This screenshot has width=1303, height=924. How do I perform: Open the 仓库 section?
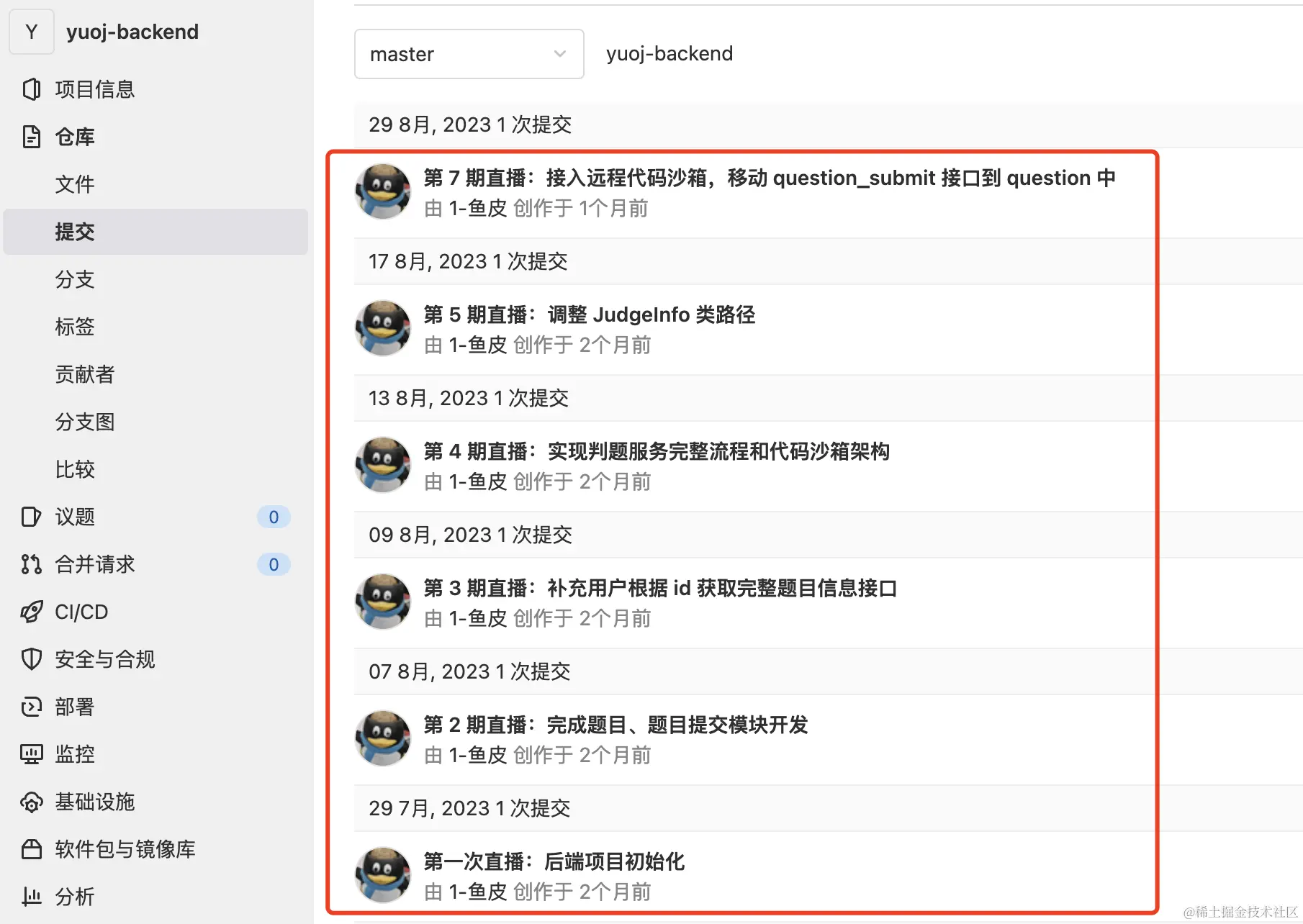pyautogui.click(x=75, y=137)
